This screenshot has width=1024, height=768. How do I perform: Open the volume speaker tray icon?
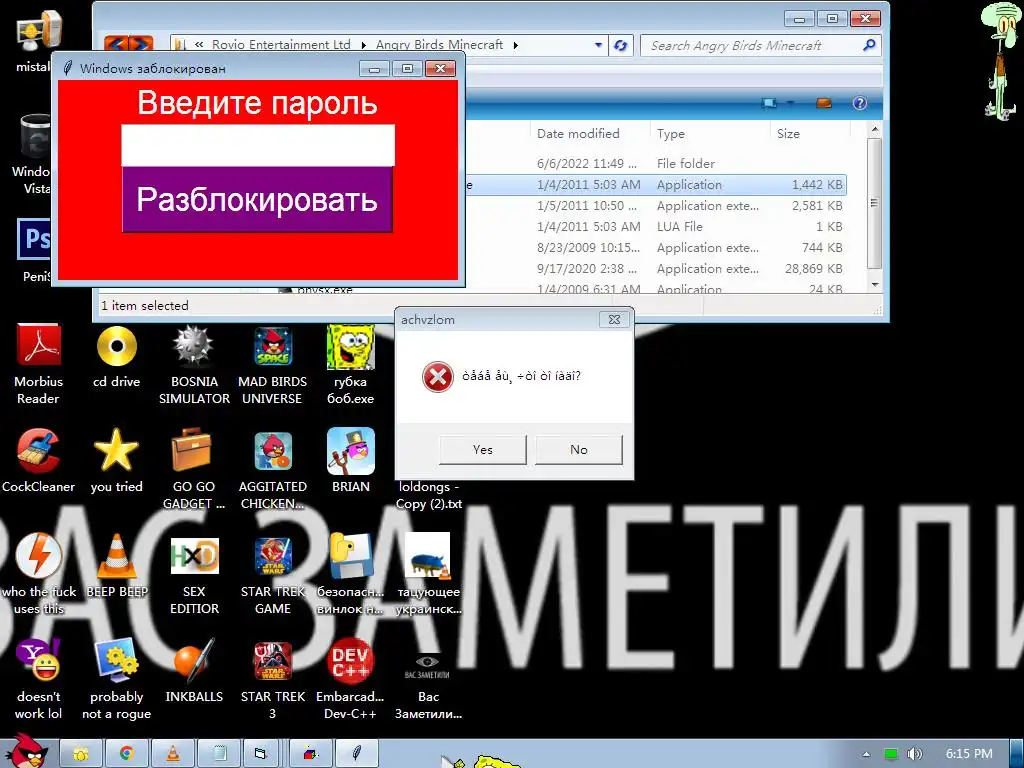tap(914, 754)
